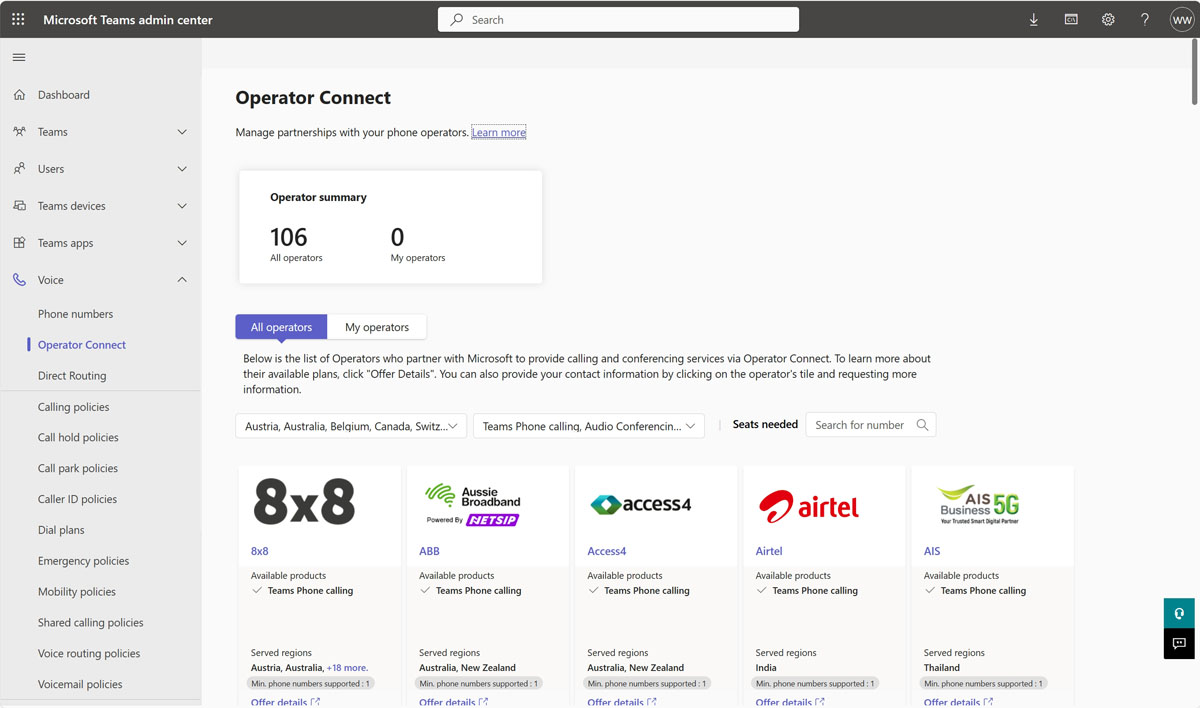Click the Teams apps sidebar icon

tap(19, 243)
